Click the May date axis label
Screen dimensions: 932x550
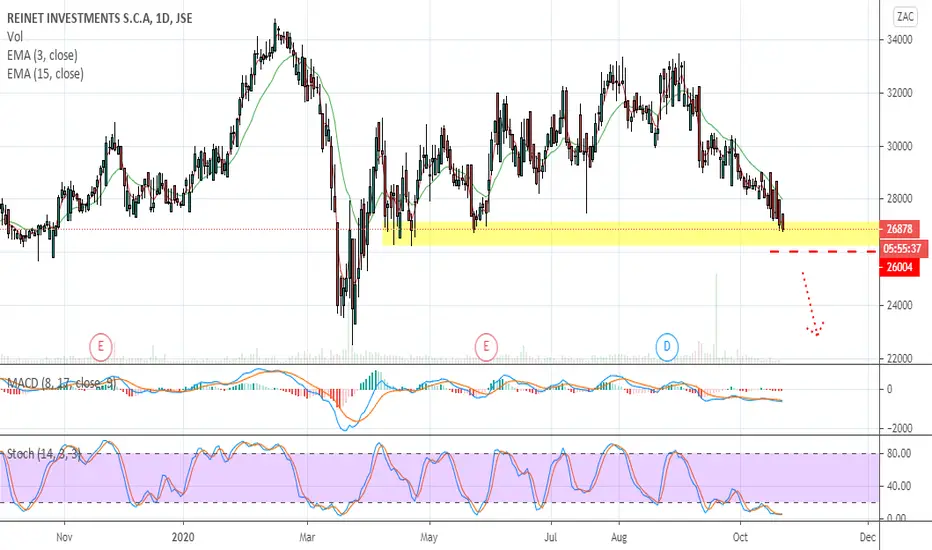coord(429,537)
